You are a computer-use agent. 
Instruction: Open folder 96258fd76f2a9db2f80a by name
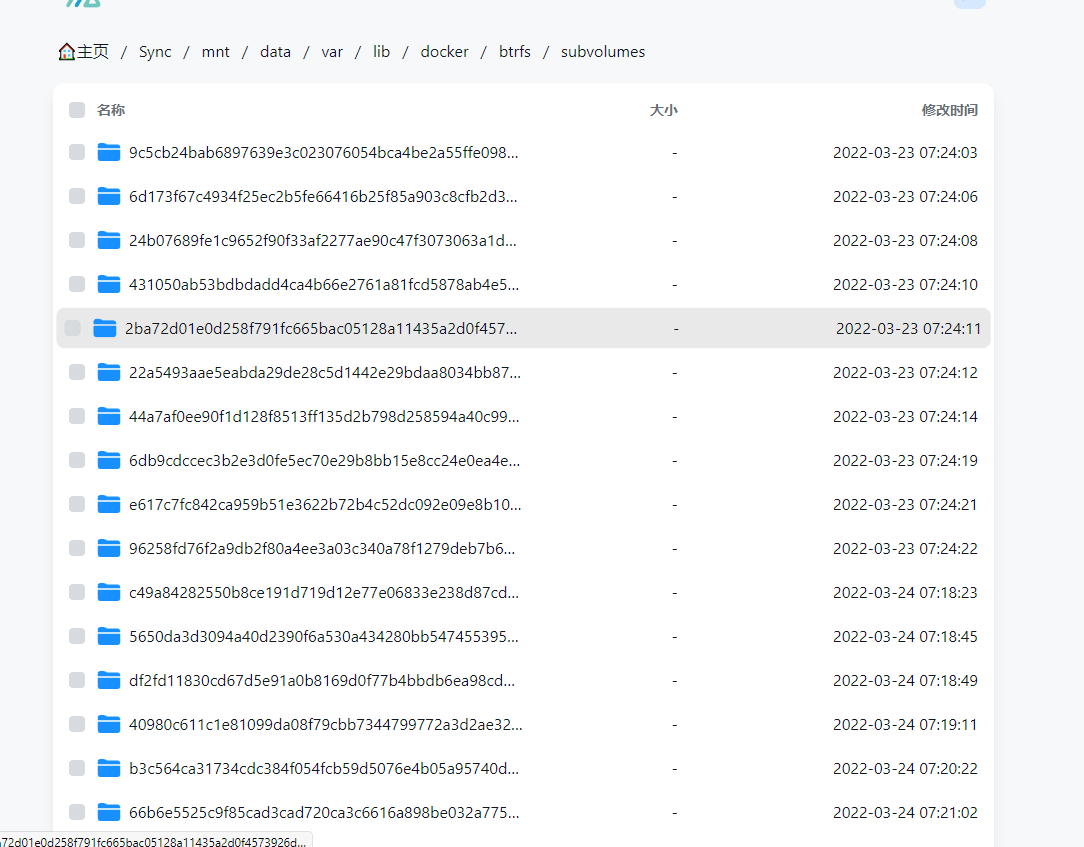(322, 548)
